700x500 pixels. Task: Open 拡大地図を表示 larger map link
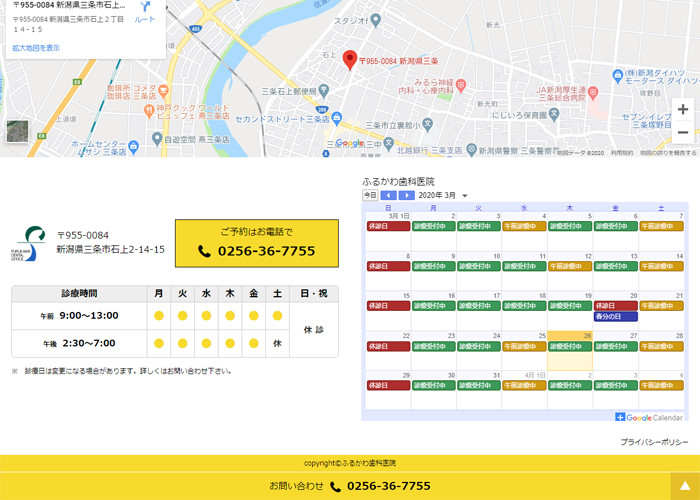point(36,47)
